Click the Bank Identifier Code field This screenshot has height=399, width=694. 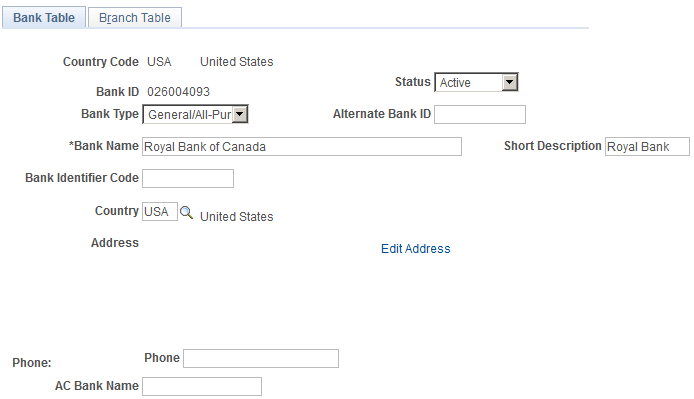(188, 178)
